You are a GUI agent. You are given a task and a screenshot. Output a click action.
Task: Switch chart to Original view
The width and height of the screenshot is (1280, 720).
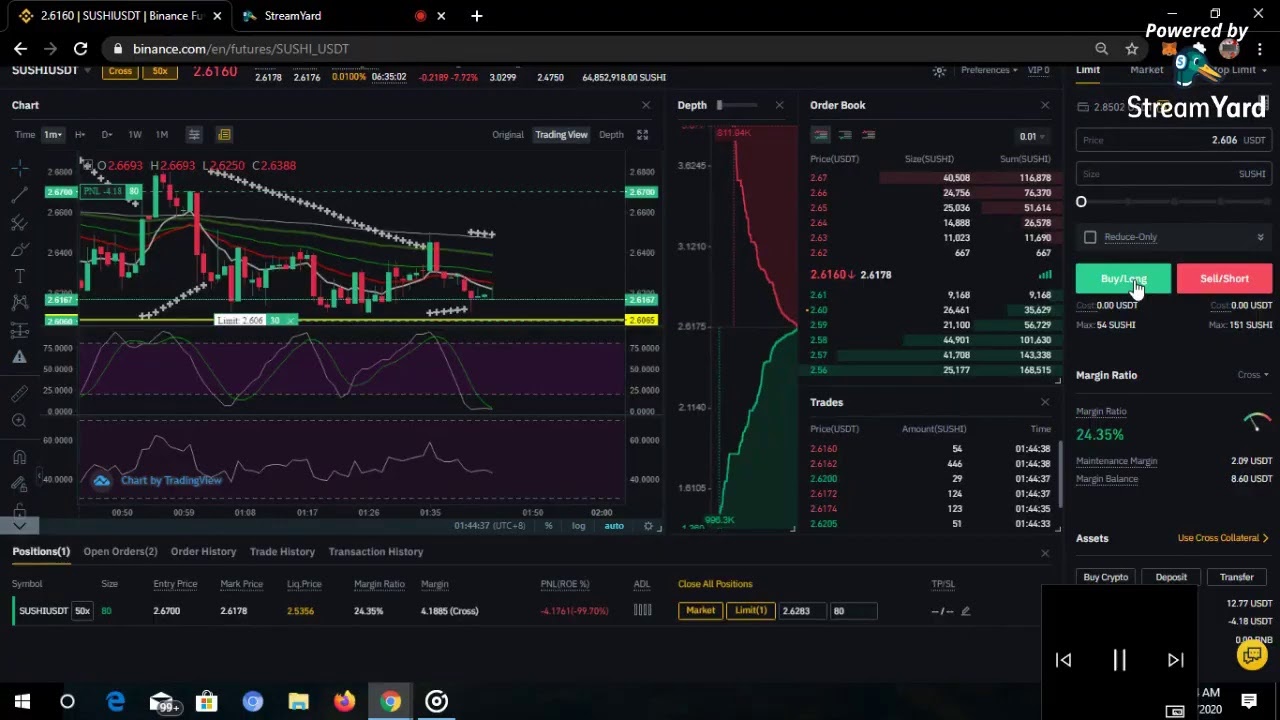point(507,135)
